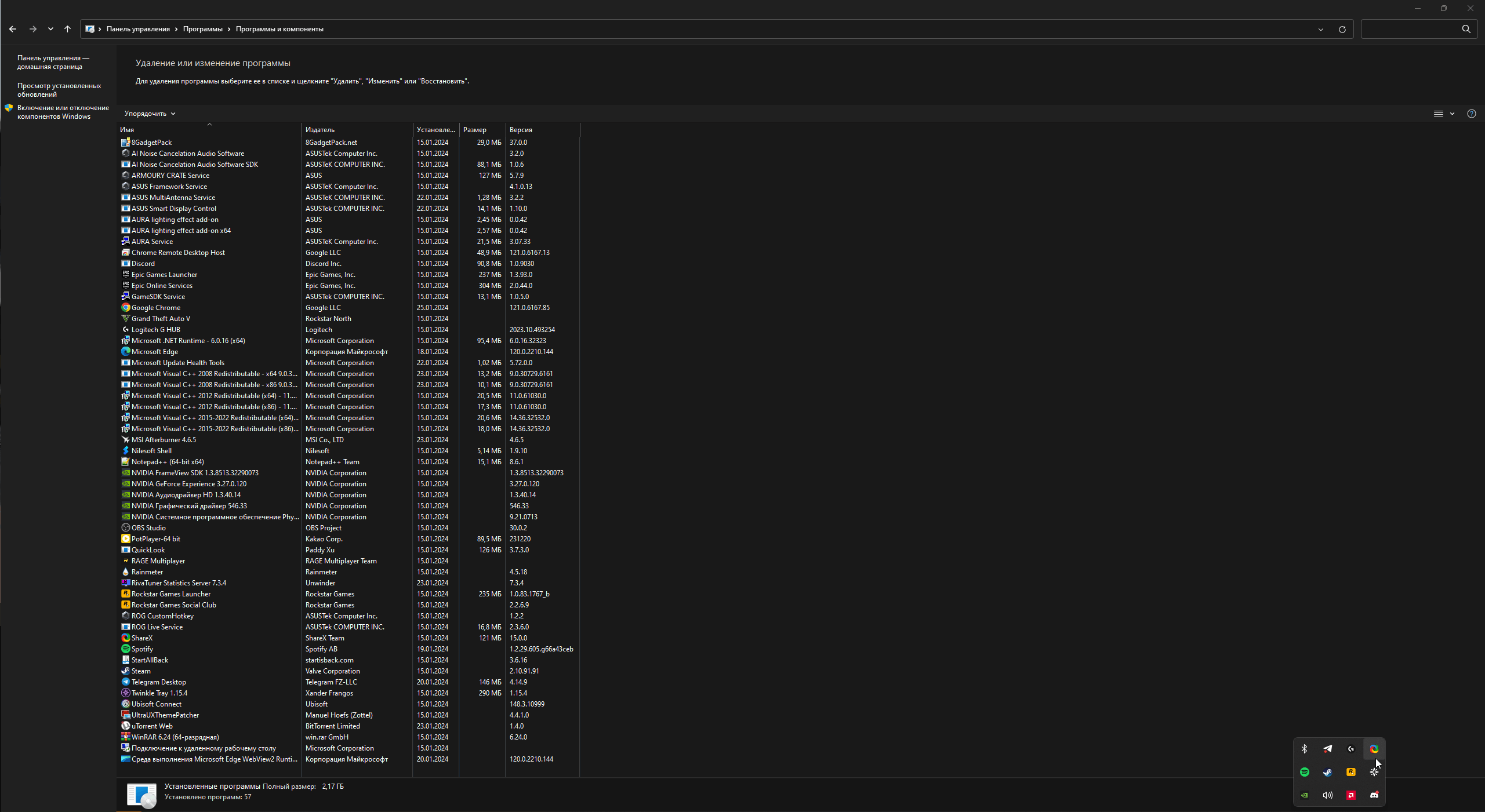Screen dimensions: 1485x812
Task: Go forward with the Forward arrow
Action: click(x=33, y=29)
